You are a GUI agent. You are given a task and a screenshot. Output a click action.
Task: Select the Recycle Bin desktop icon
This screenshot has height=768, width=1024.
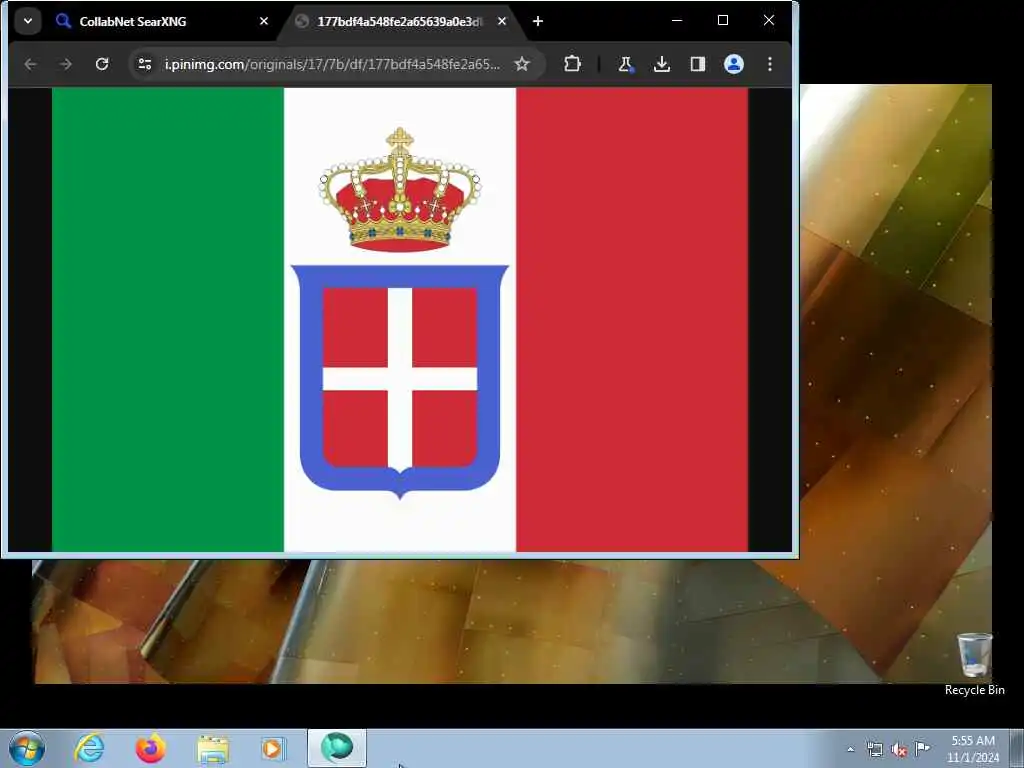(x=974, y=664)
